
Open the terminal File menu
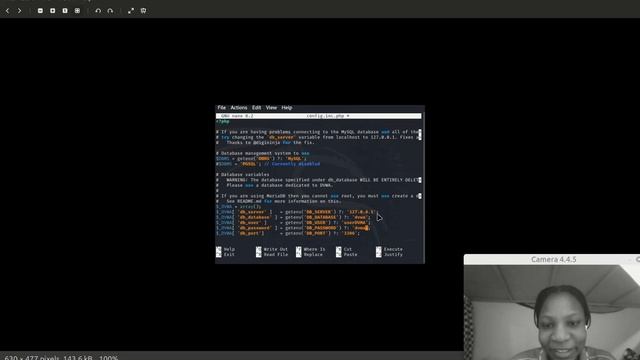[x=221, y=108]
